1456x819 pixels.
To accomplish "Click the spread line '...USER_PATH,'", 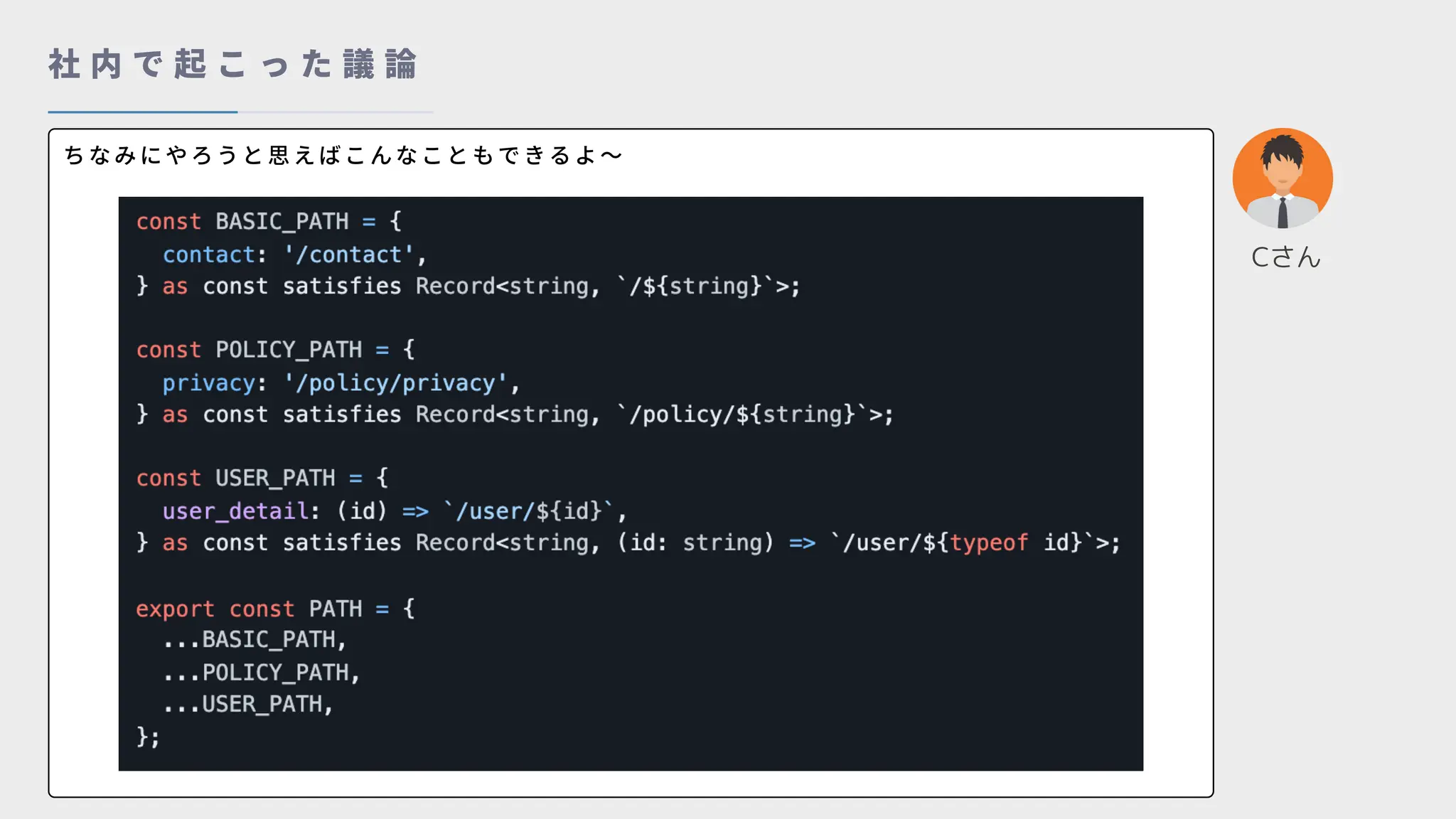I will (248, 705).
